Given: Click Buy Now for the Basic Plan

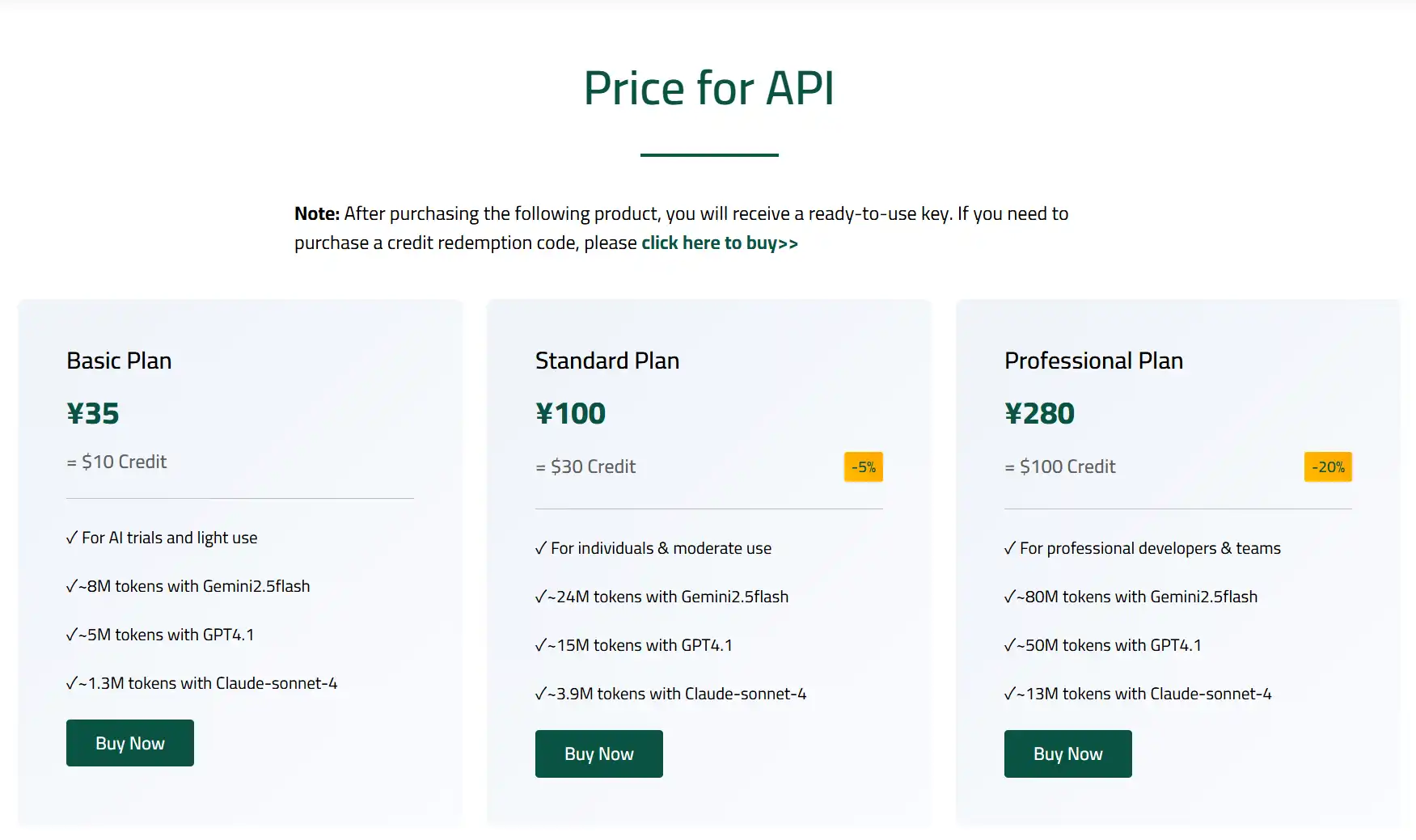Looking at the screenshot, I should pos(130,743).
